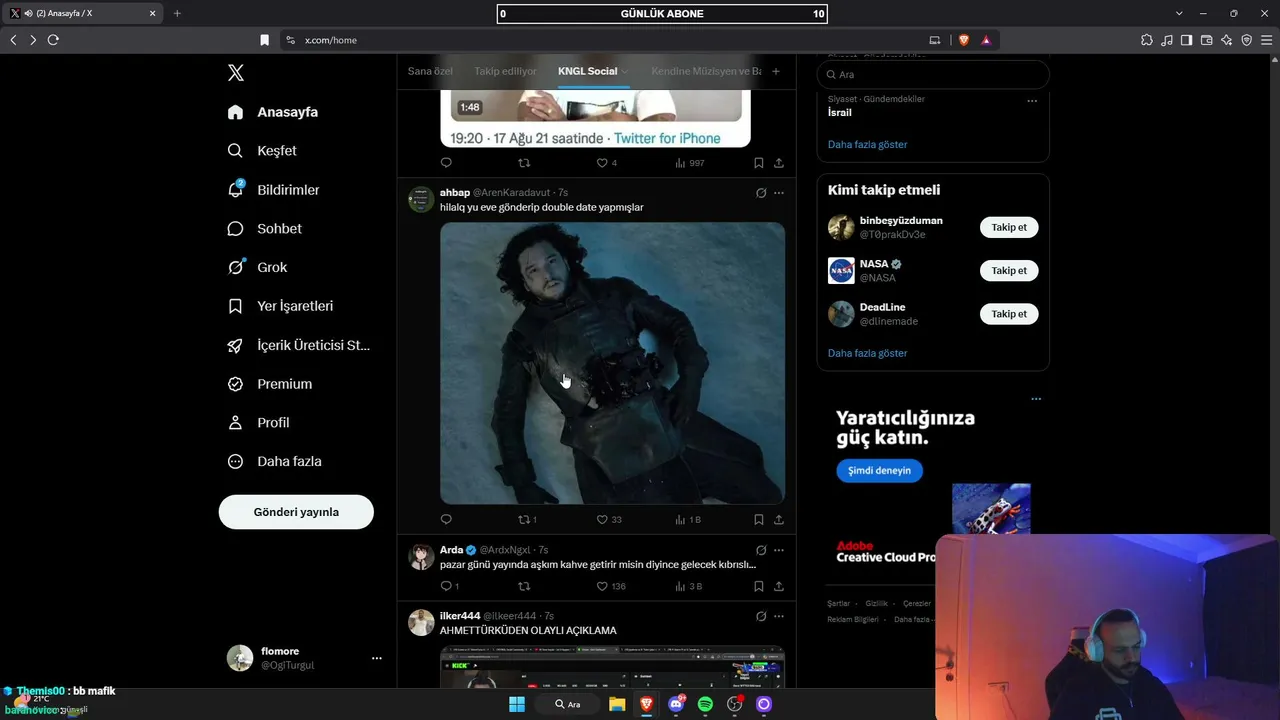Repost ahbap's double date post
This screenshot has width=1280, height=720.
pos(523,520)
